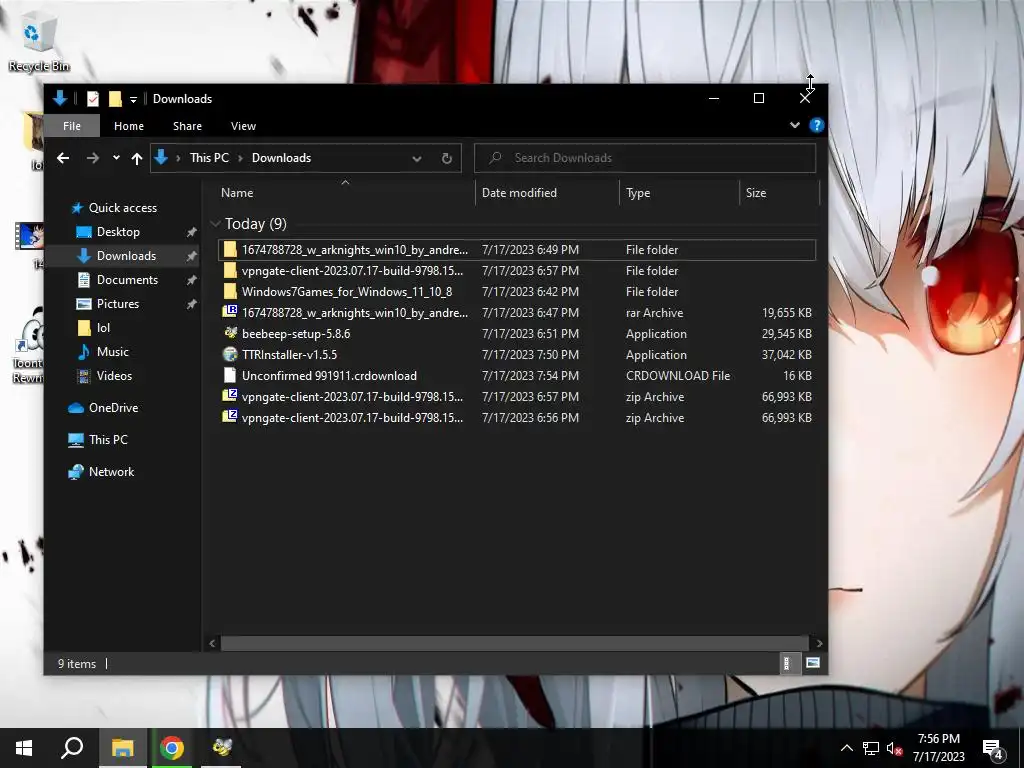This screenshot has height=768, width=1024.
Task: Open the recent locations dropdown
Action: 116,158
